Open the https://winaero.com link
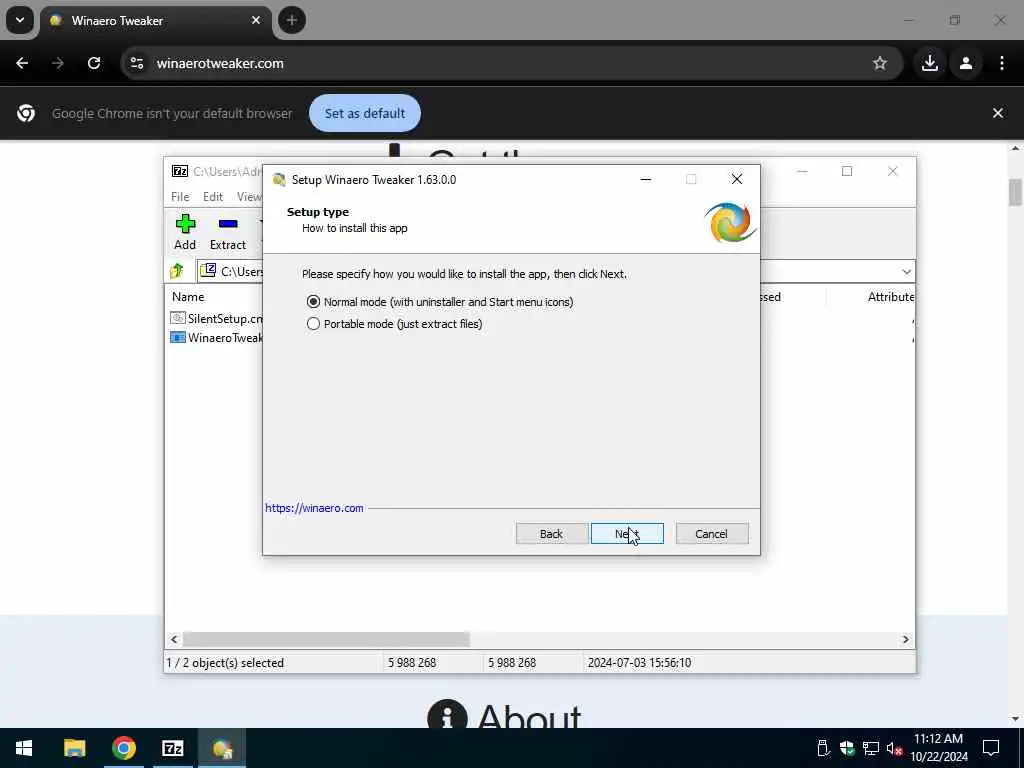Screen dimensions: 1024x768 coord(314,508)
